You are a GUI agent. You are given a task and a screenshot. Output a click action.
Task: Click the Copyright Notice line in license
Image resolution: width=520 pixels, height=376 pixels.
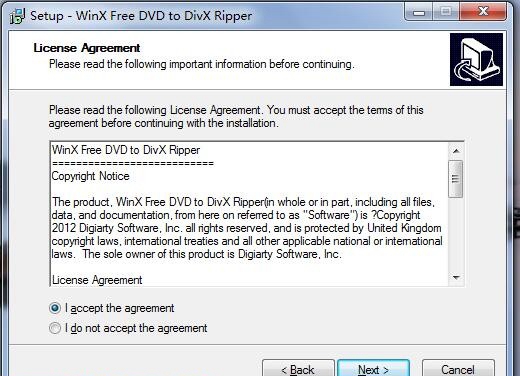click(91, 176)
